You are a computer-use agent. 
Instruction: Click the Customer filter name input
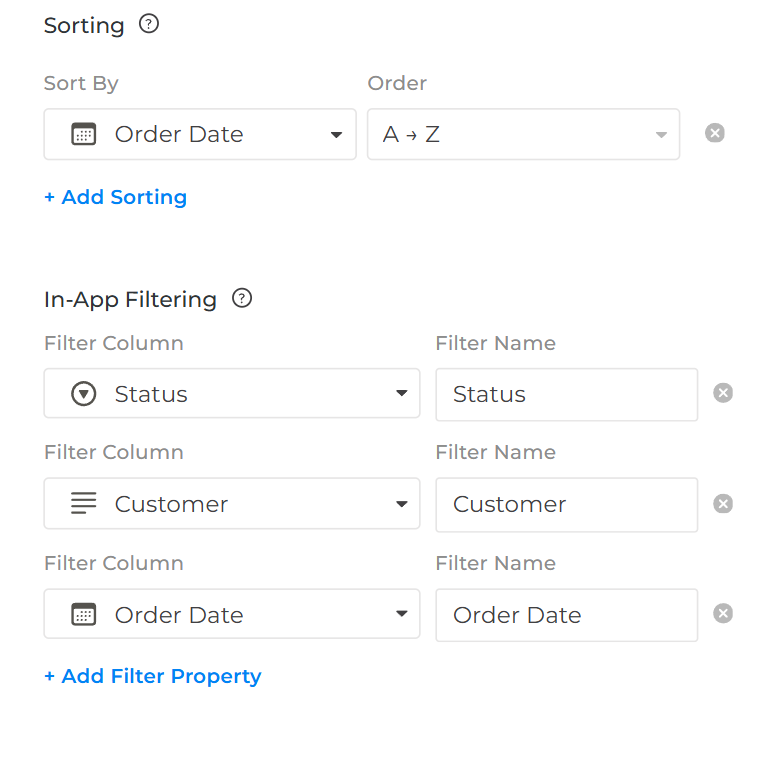click(x=566, y=504)
